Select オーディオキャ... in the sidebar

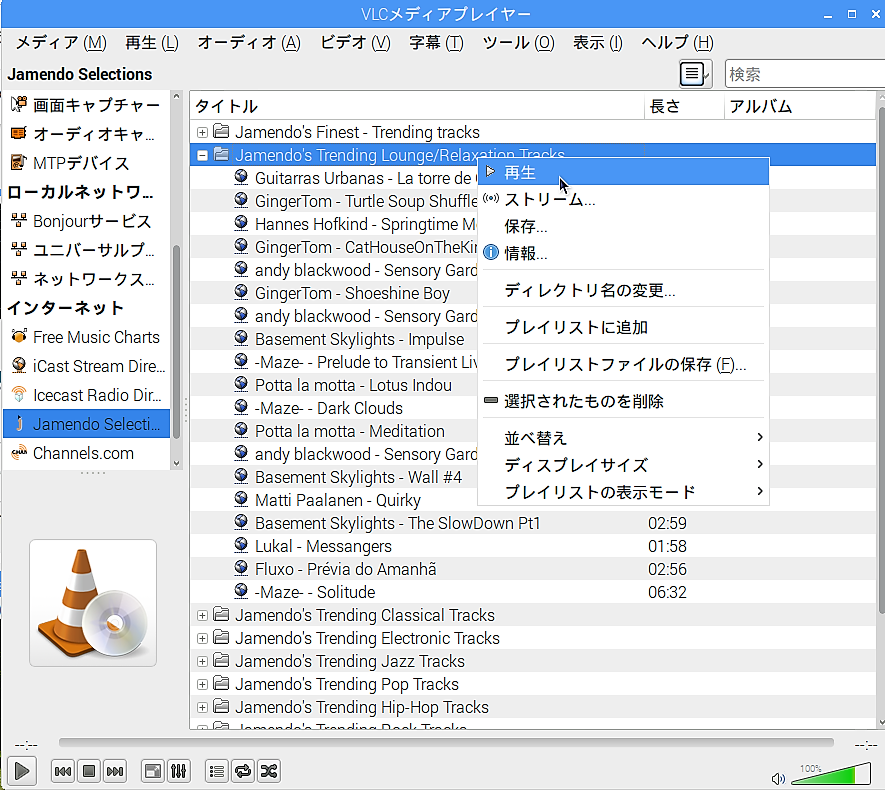(x=86, y=134)
